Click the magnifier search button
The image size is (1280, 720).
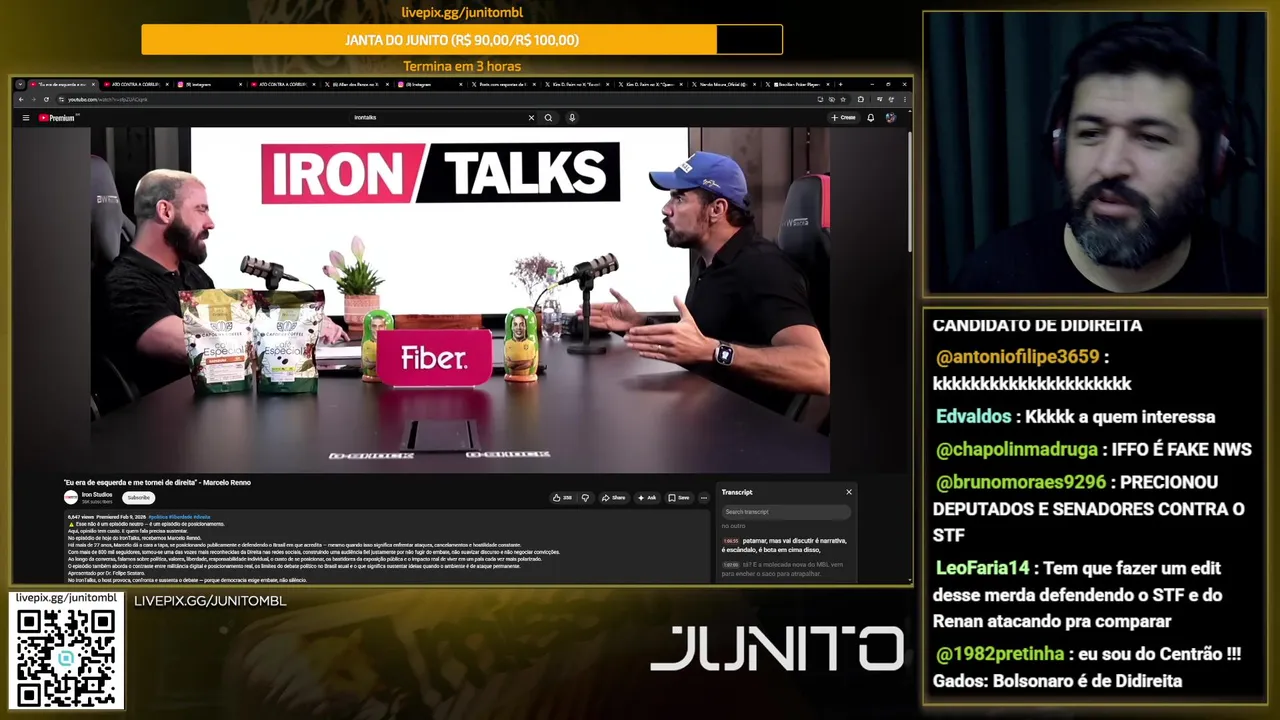548,118
